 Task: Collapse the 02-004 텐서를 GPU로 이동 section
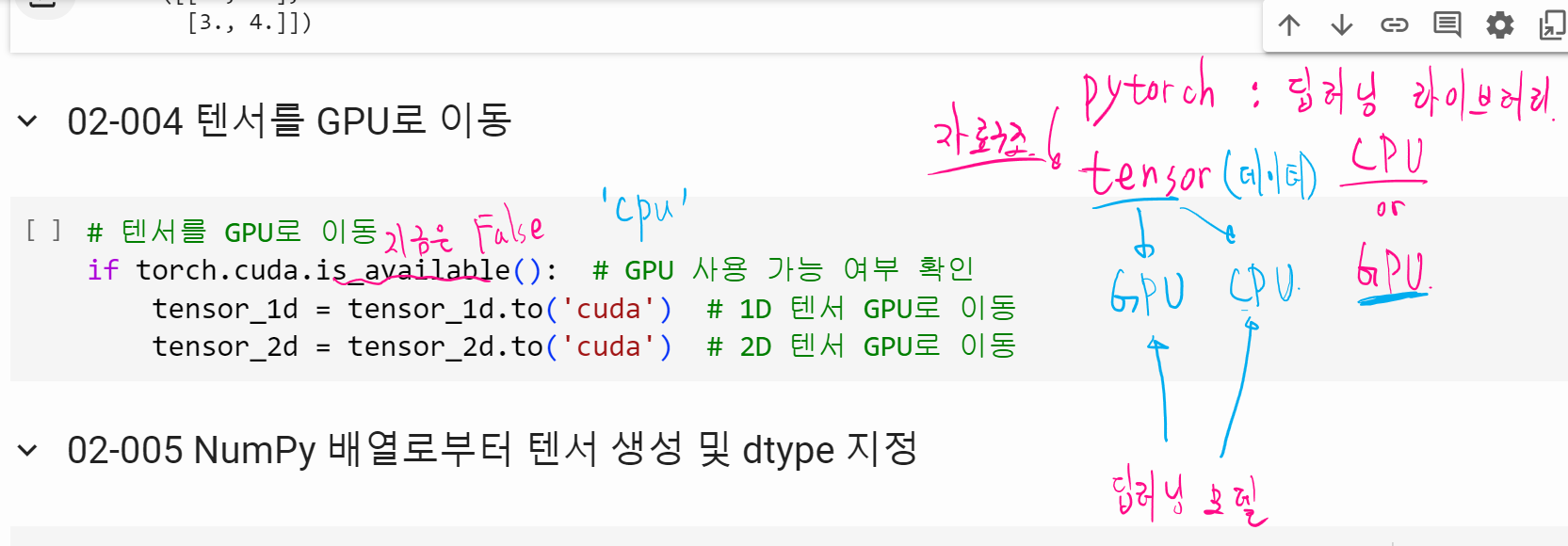pos(28,121)
